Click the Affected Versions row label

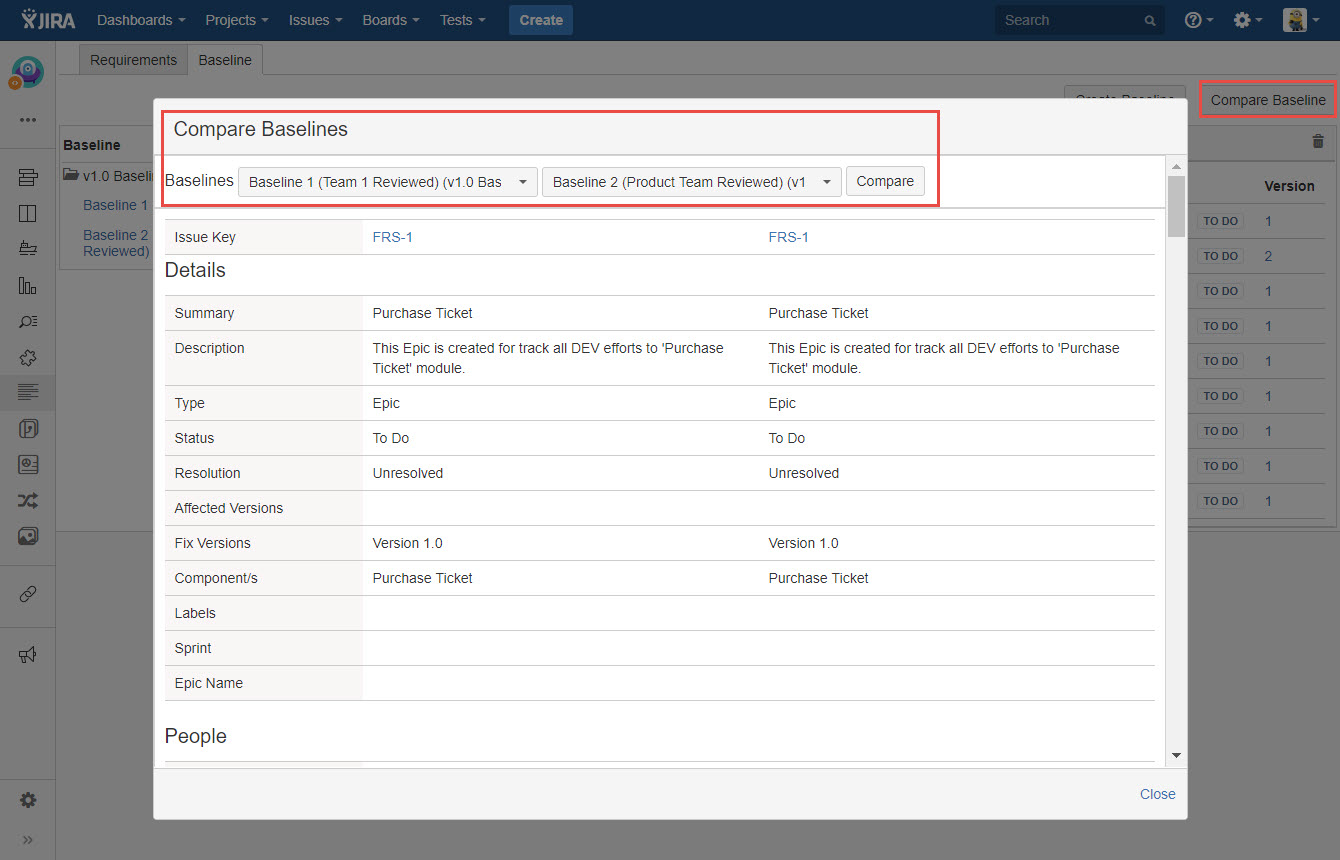[228, 508]
